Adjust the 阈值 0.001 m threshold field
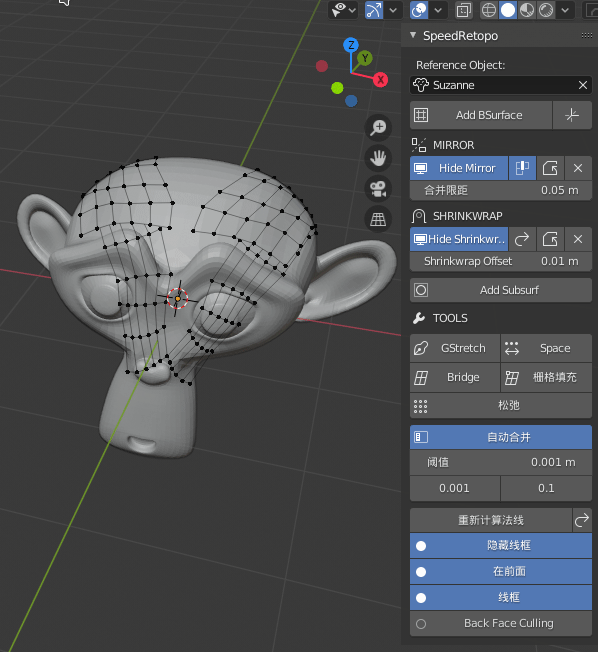This screenshot has height=652, width=598. coord(501,462)
